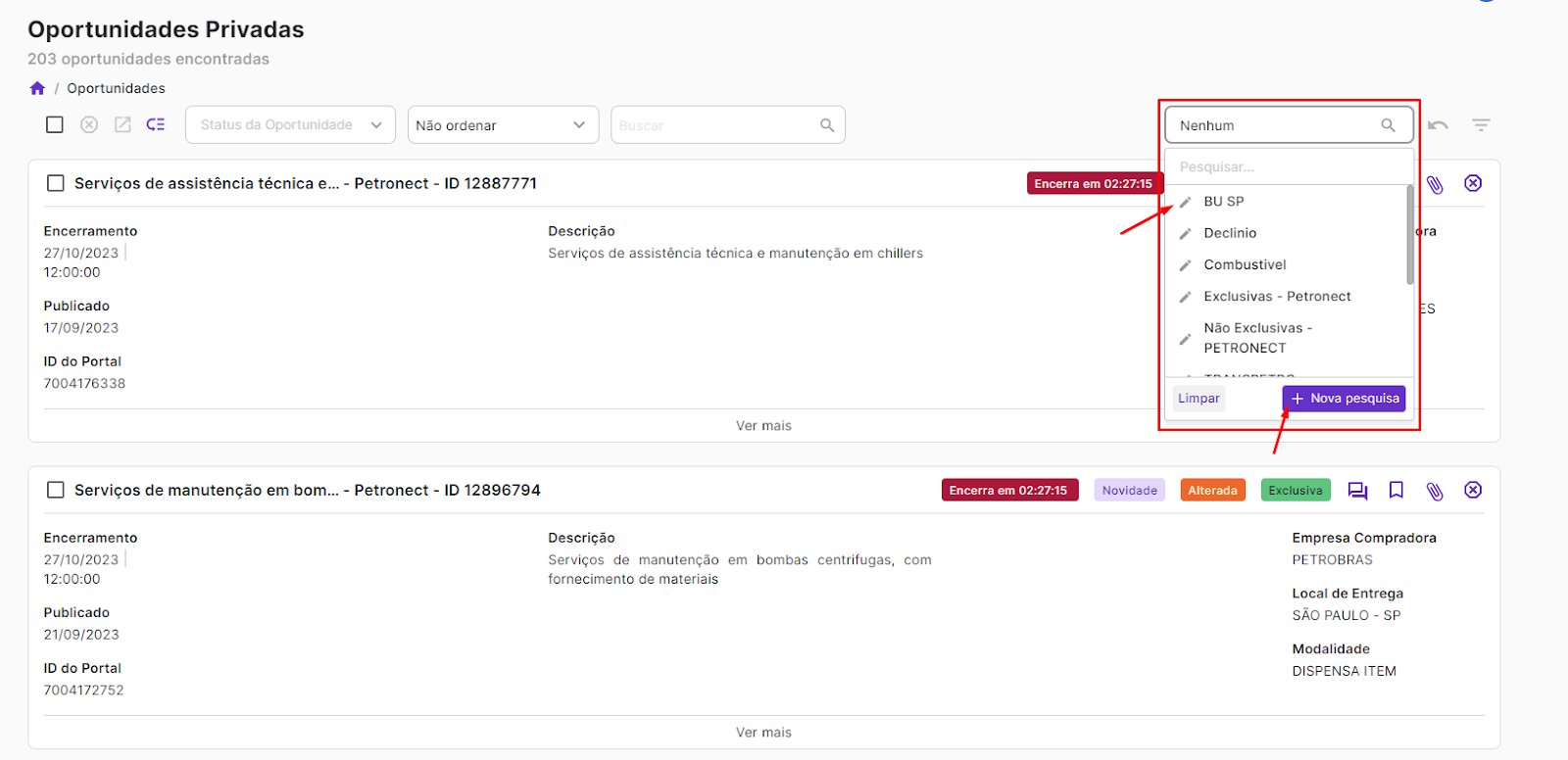Bookmark the opportunity ID 12896794

1396,491
